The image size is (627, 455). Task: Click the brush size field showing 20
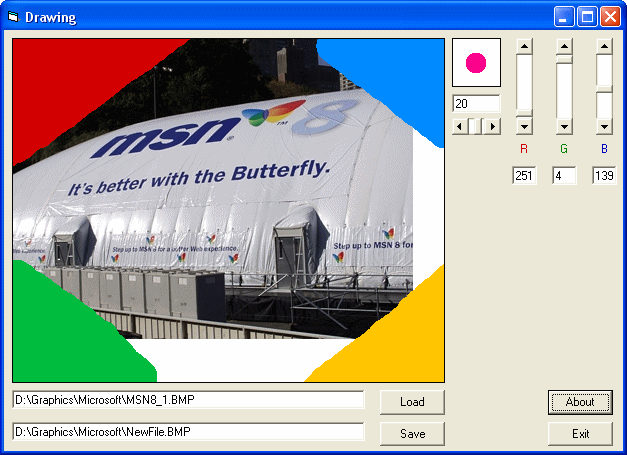pyautogui.click(x=476, y=104)
